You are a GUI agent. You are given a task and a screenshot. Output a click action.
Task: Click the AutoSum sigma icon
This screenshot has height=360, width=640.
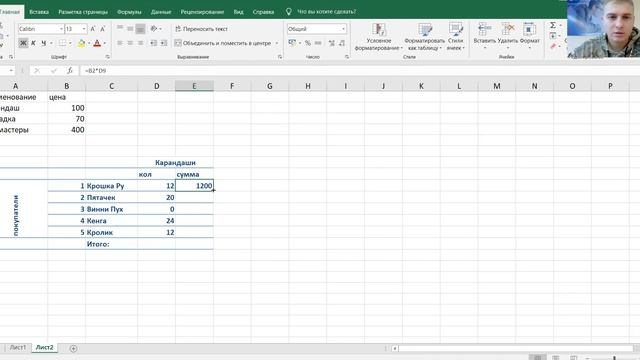(553, 25)
